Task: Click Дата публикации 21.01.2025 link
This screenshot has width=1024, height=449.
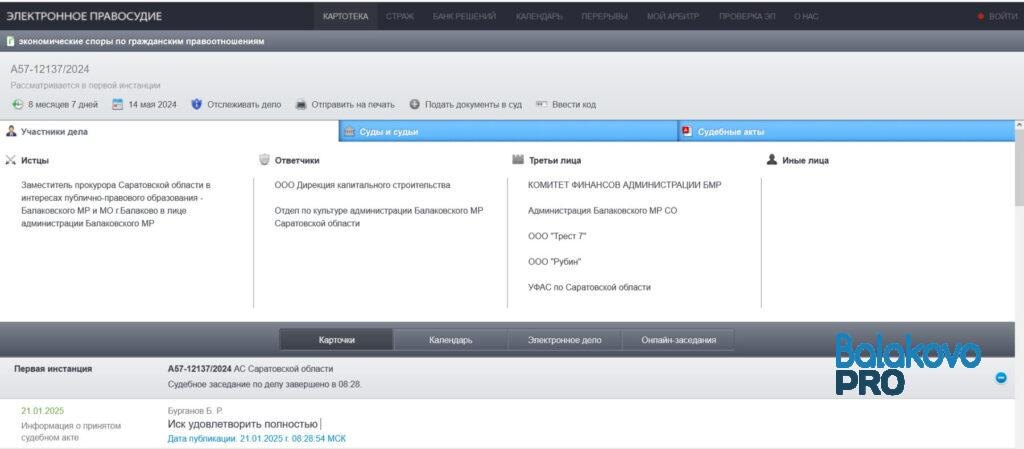Action: pos(257,439)
